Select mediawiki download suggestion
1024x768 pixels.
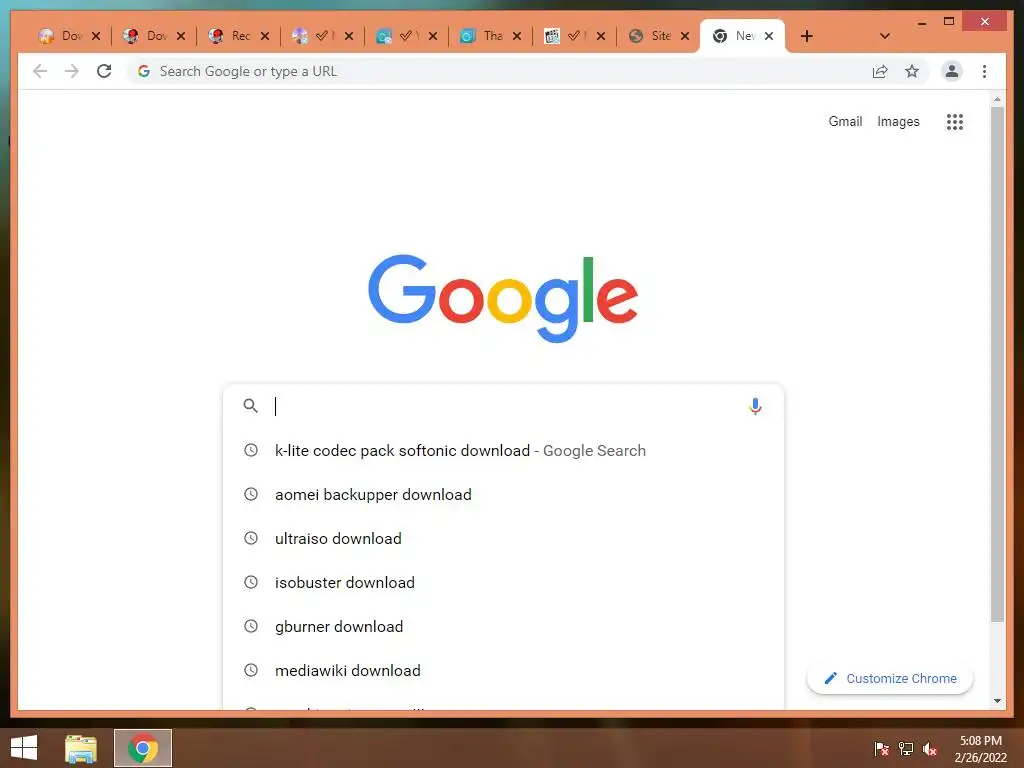point(503,670)
